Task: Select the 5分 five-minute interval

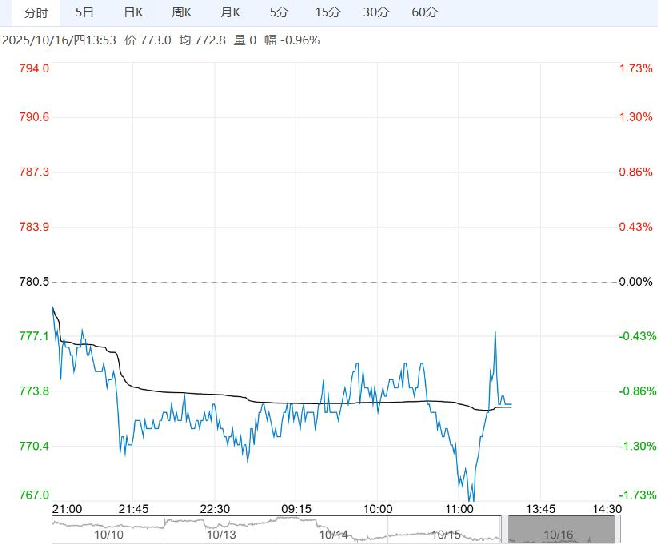Action: tap(279, 12)
